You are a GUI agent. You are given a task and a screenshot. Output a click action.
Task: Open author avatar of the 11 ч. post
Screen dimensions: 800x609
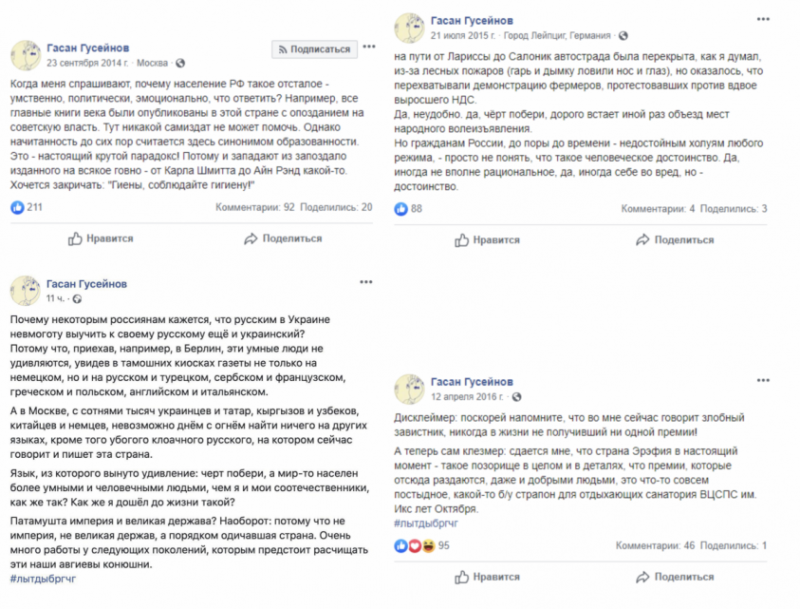[26, 291]
